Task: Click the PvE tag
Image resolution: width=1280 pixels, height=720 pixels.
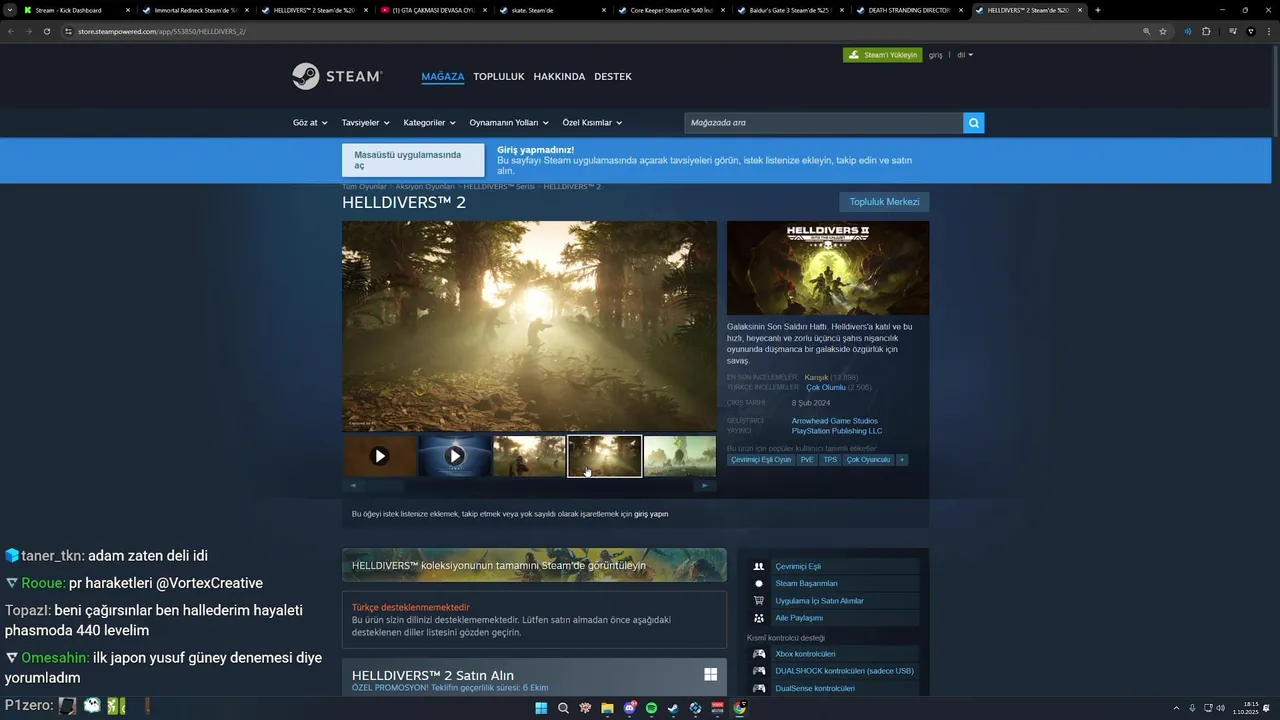Action: (x=807, y=460)
